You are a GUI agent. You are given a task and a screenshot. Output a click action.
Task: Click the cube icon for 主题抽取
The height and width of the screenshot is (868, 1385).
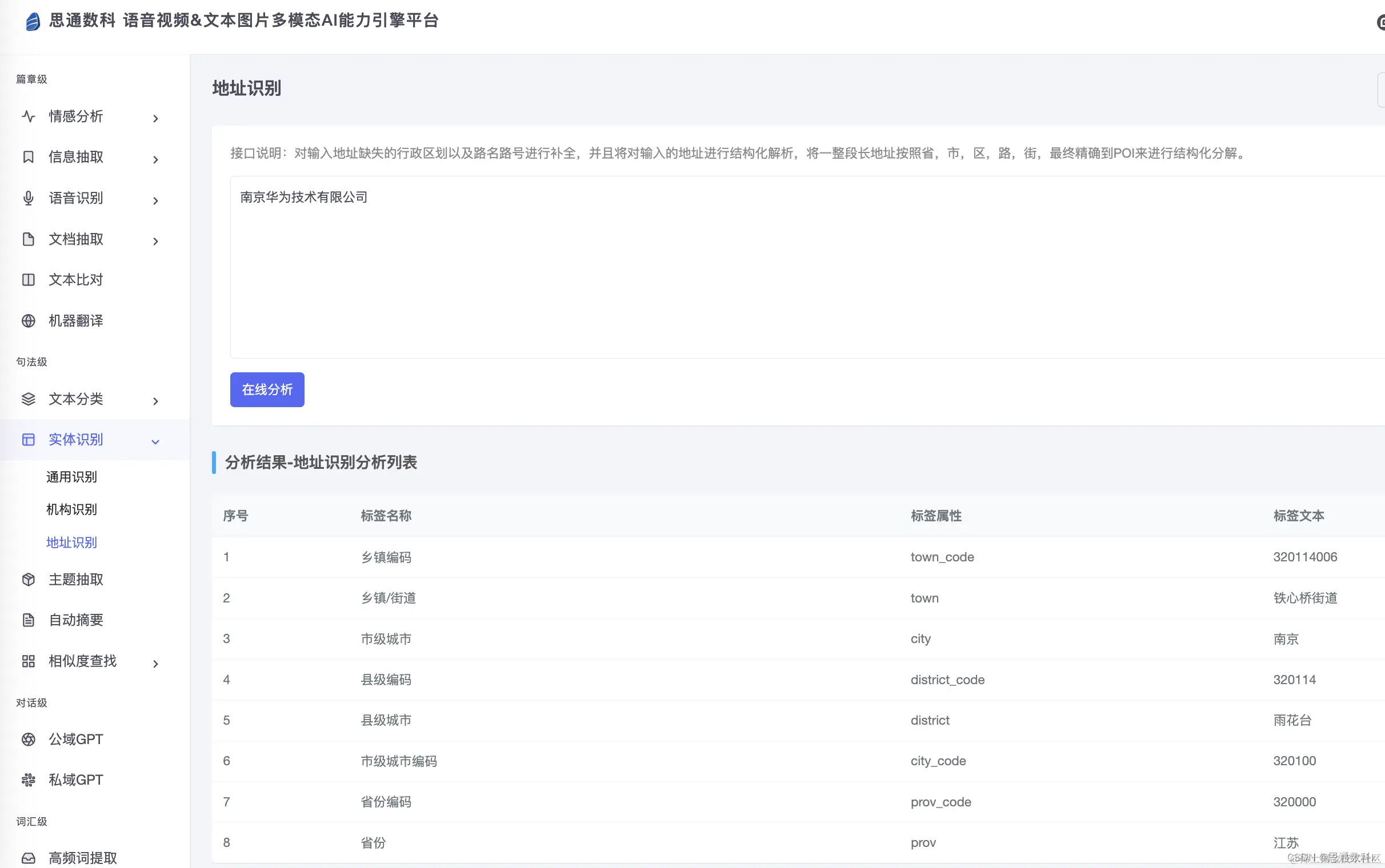click(28, 580)
